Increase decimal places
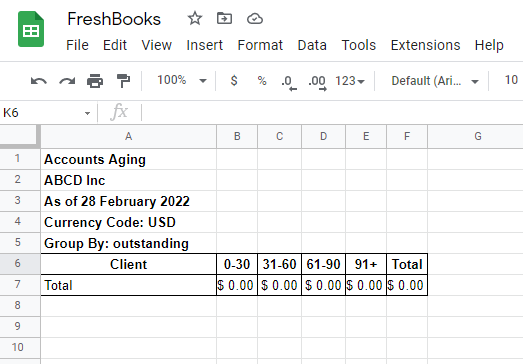523x364 pixels. (318, 82)
